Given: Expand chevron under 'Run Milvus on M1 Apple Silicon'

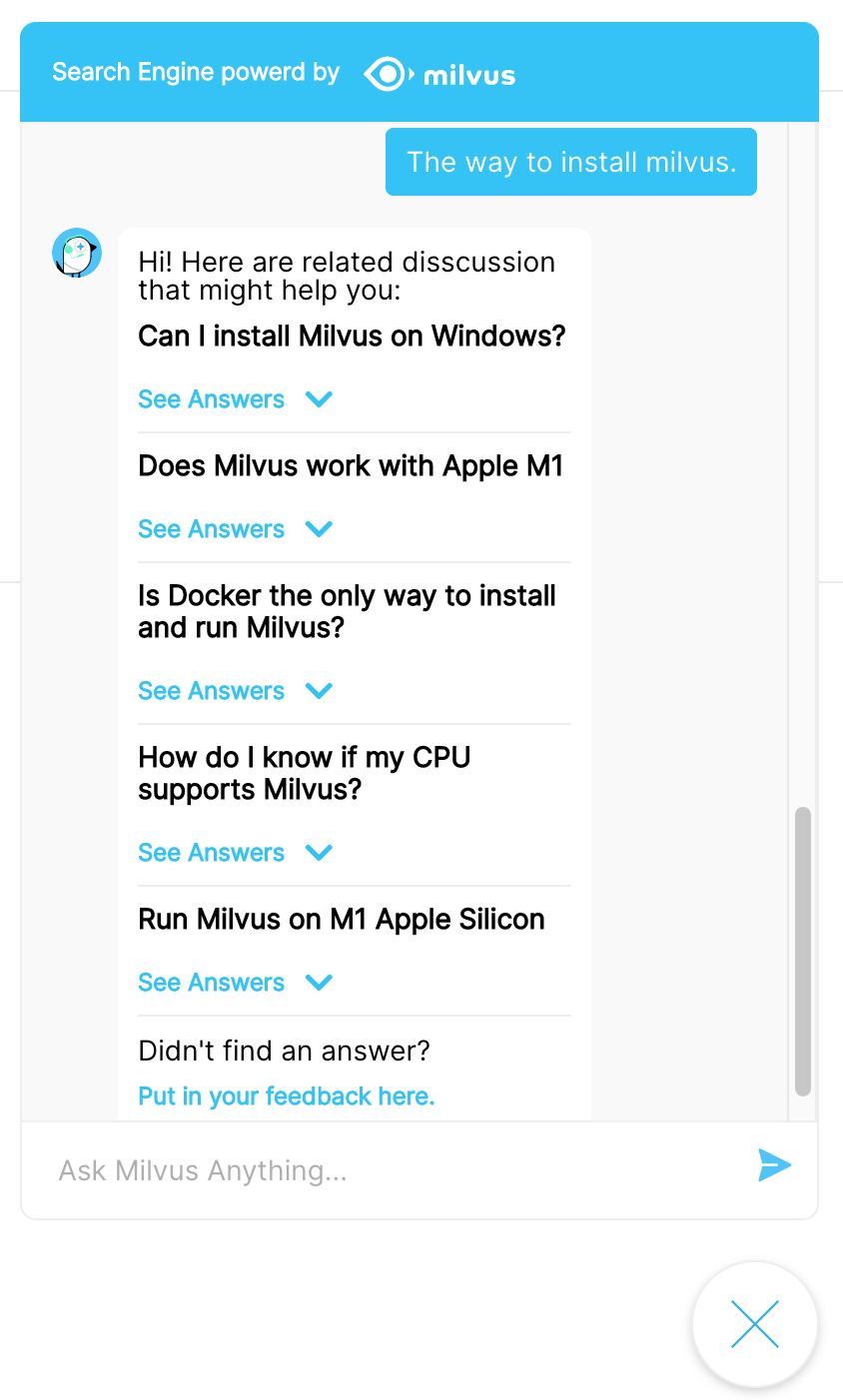Looking at the screenshot, I should click(319, 983).
